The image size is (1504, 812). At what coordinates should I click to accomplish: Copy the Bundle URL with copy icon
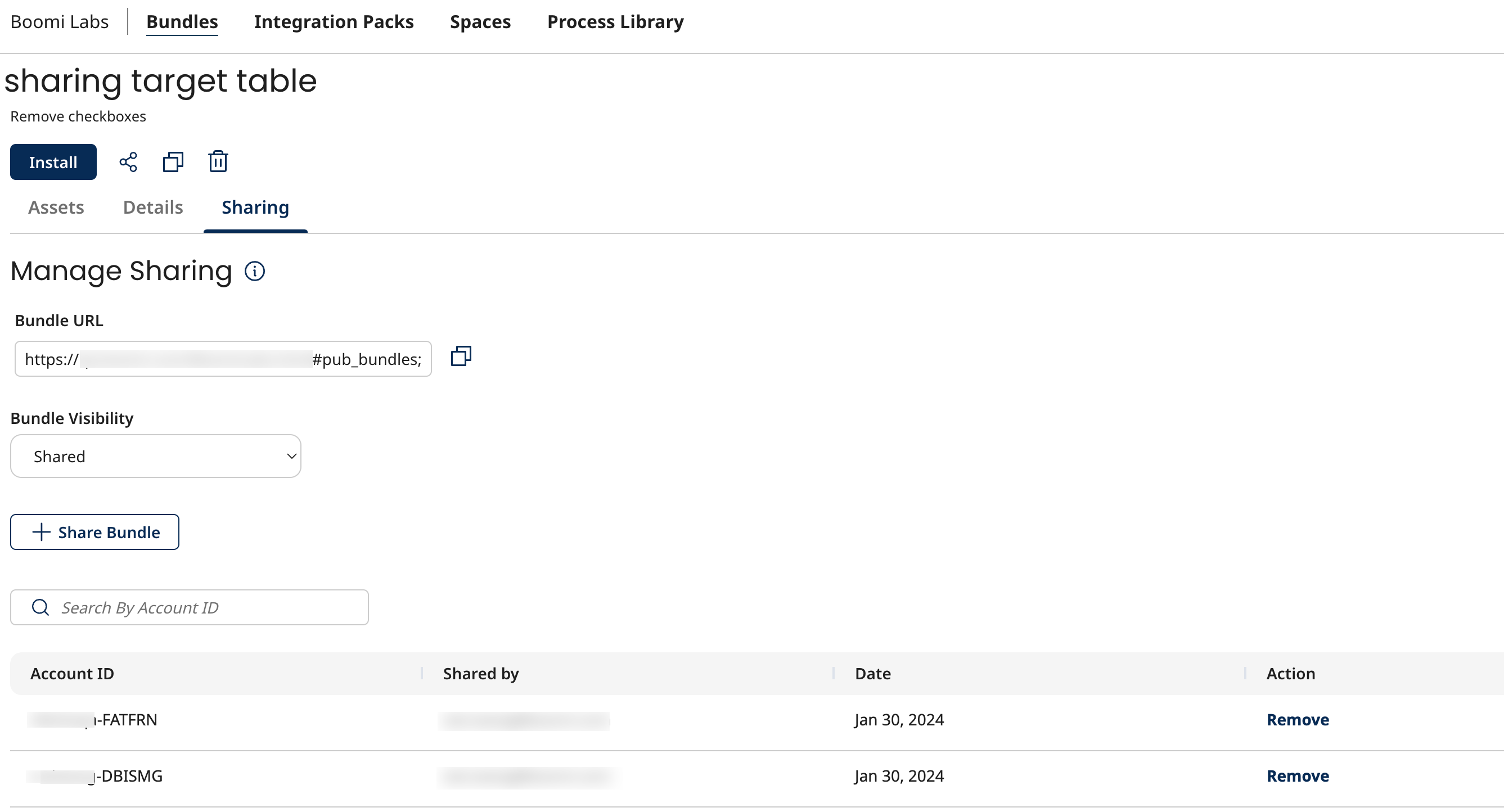(x=461, y=356)
